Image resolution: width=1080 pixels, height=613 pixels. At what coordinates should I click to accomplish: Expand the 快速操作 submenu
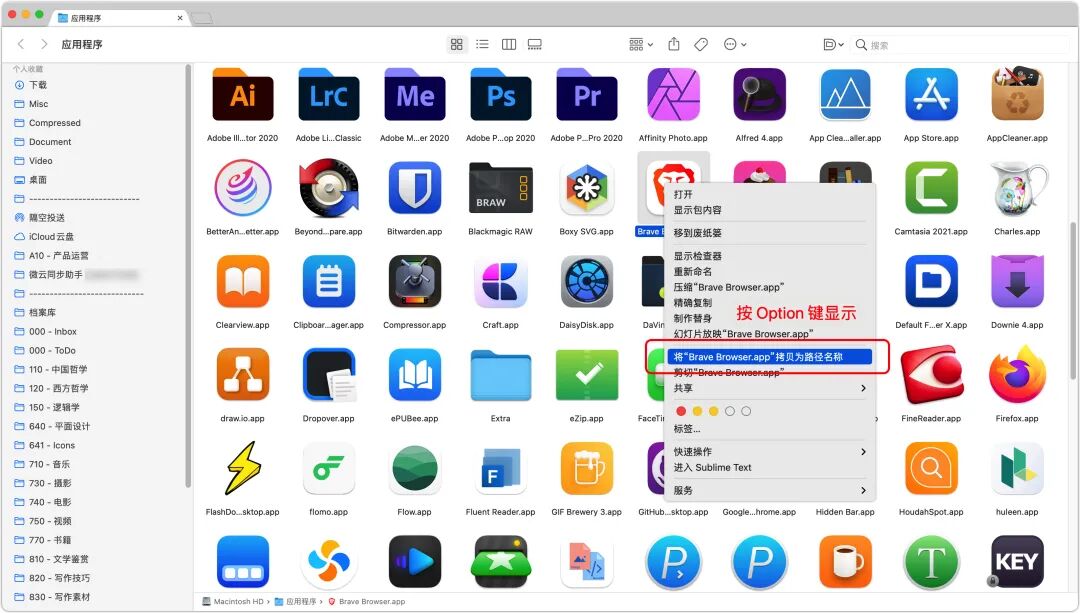point(769,452)
